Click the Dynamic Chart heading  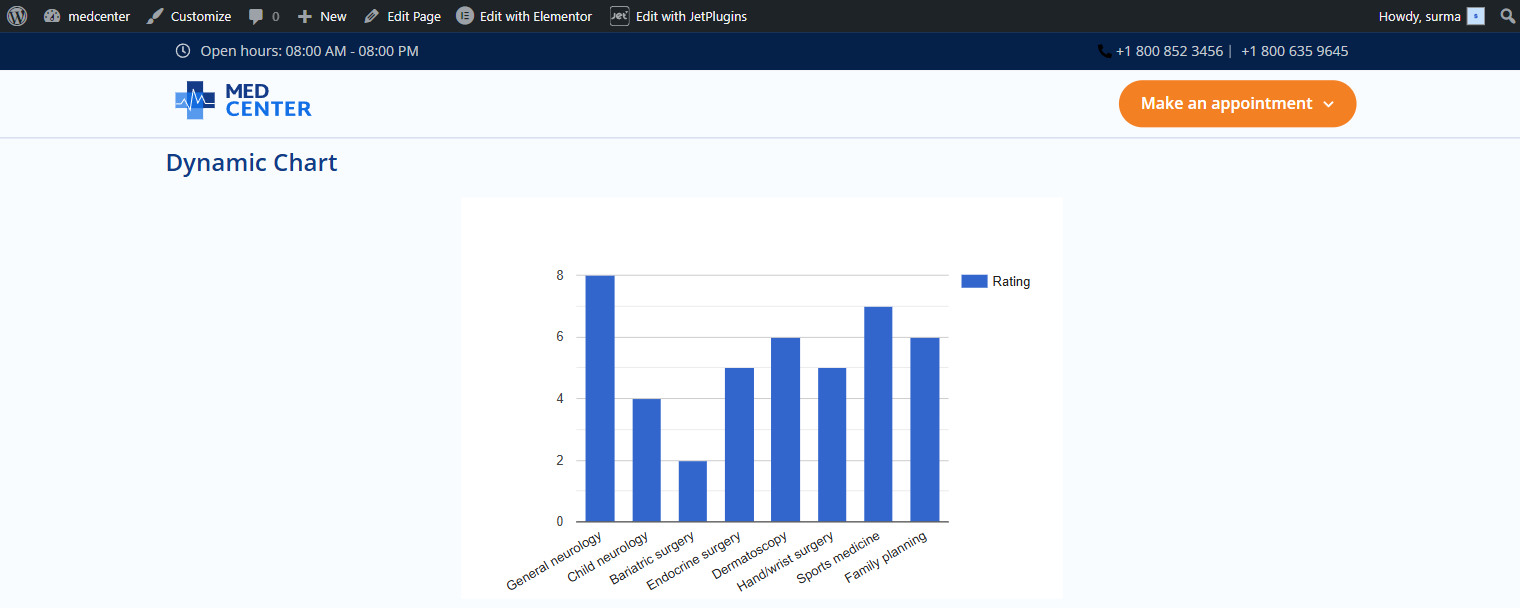point(252,163)
